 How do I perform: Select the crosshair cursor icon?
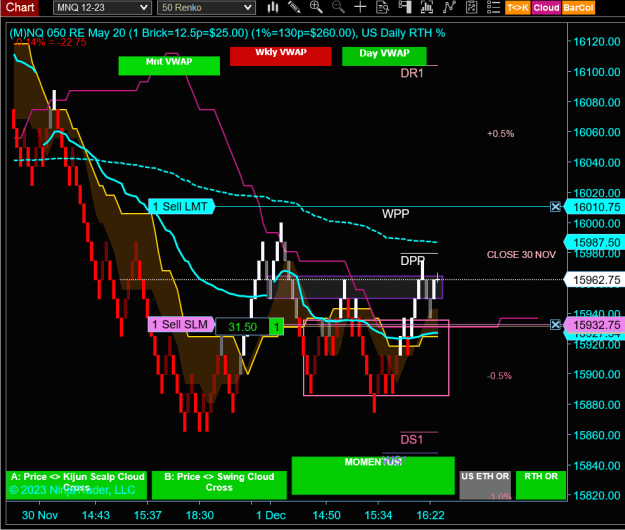pyautogui.click(x=360, y=7)
